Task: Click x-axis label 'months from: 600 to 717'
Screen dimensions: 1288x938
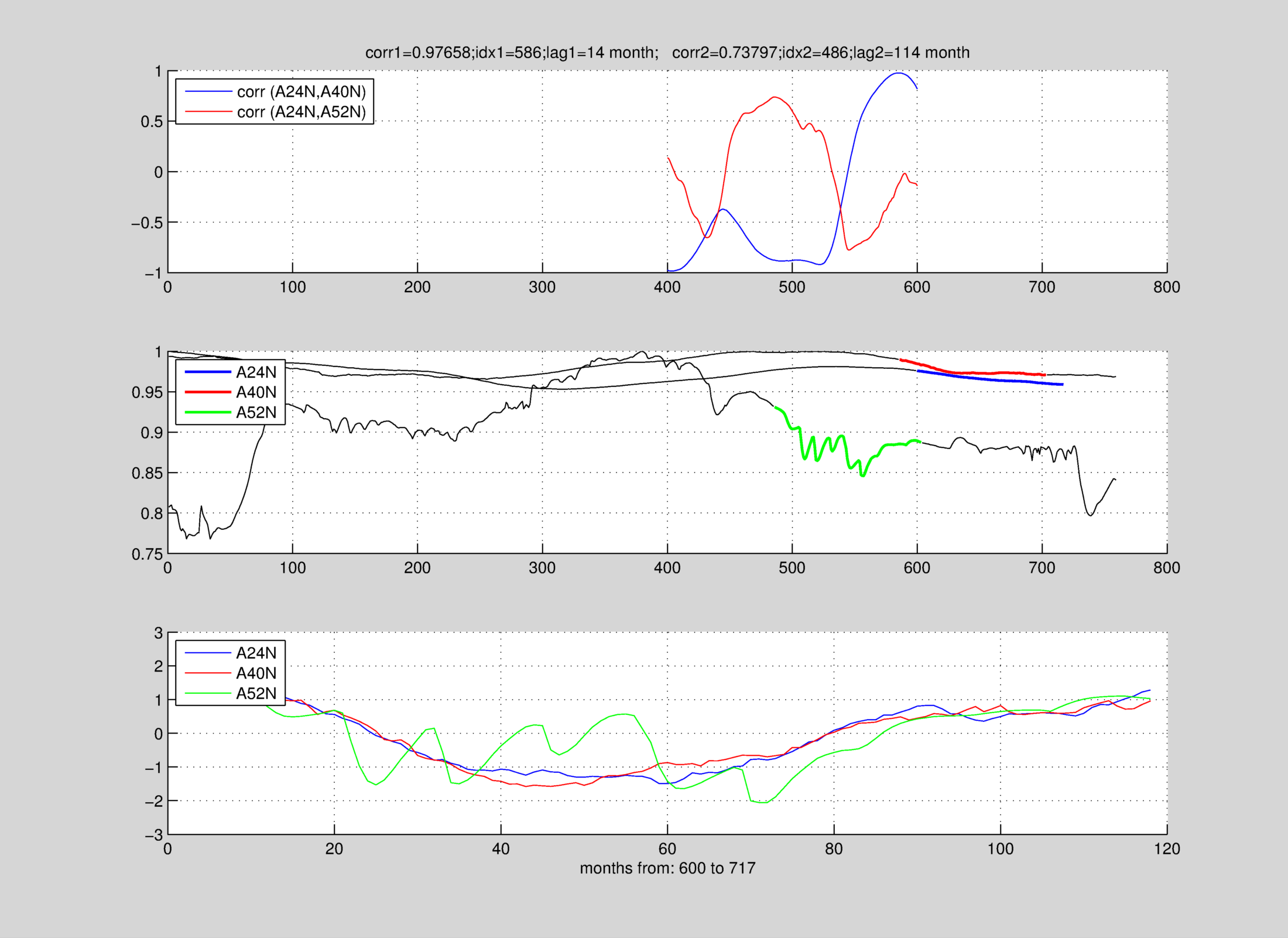Action: 667,868
